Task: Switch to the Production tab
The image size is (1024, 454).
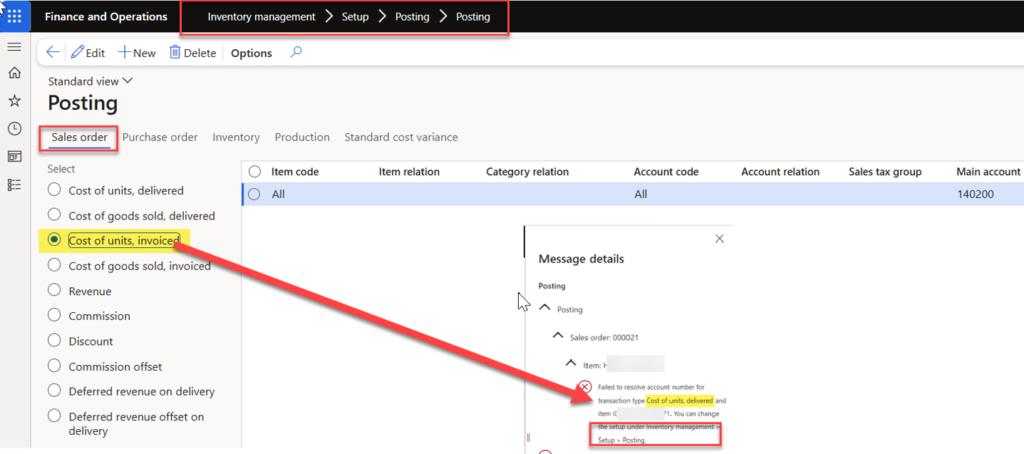Action: (302, 137)
